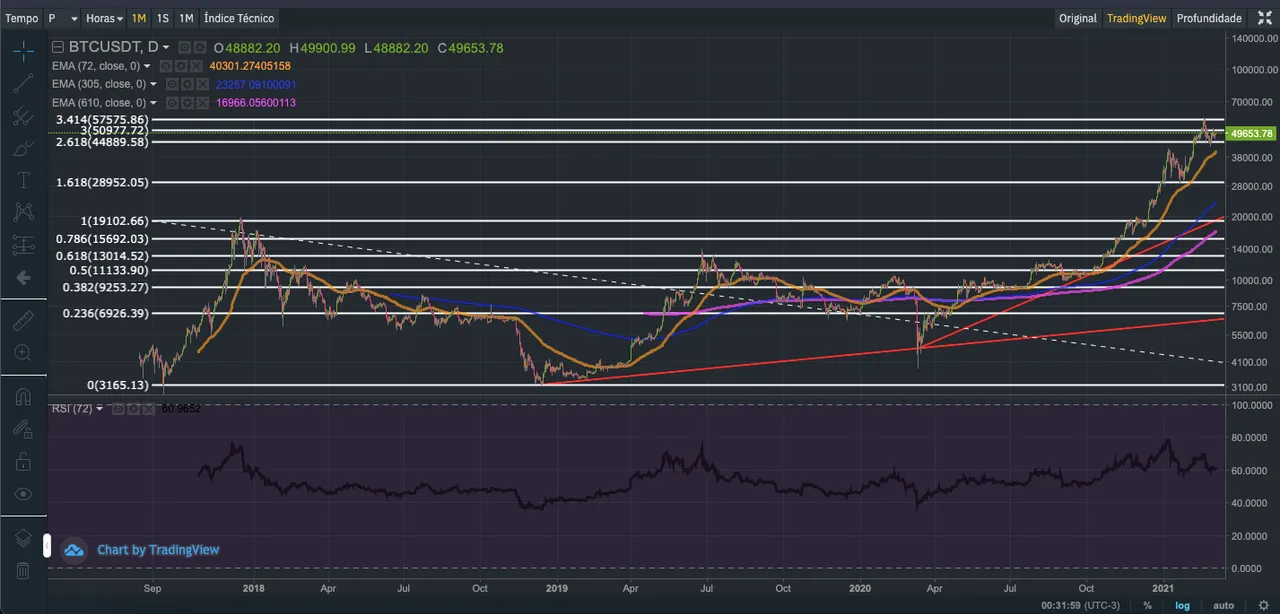Hide the EMA 305 line
The width and height of the screenshot is (1280, 614).
172,84
